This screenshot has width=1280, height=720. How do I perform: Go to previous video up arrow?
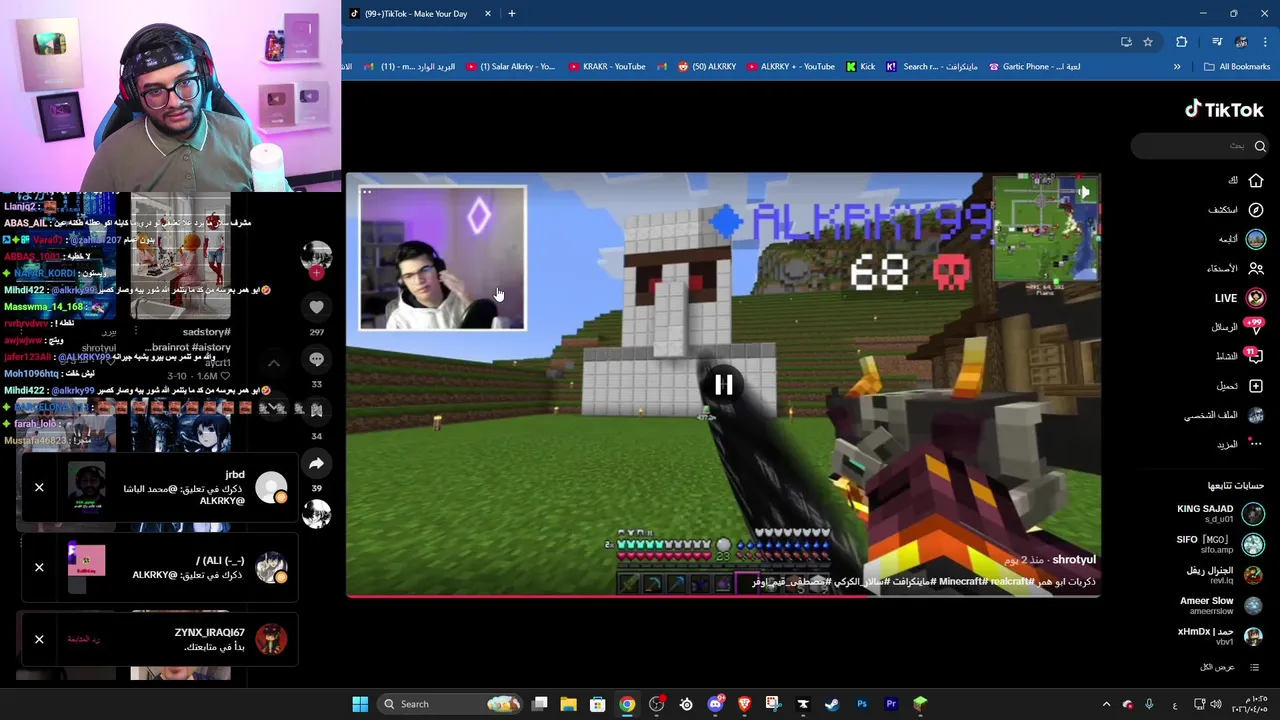[x=273, y=362]
